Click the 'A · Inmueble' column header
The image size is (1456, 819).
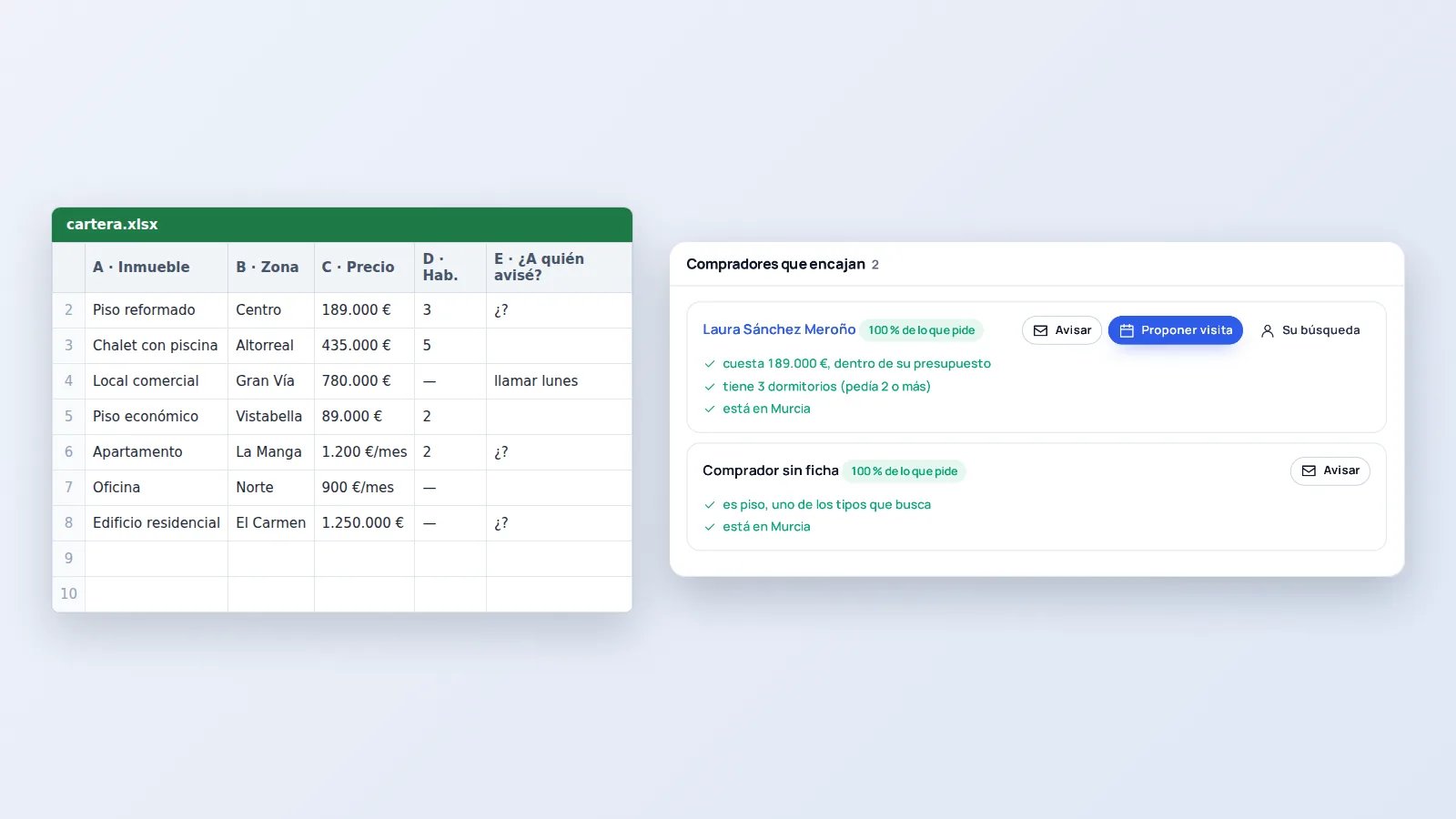157,268
